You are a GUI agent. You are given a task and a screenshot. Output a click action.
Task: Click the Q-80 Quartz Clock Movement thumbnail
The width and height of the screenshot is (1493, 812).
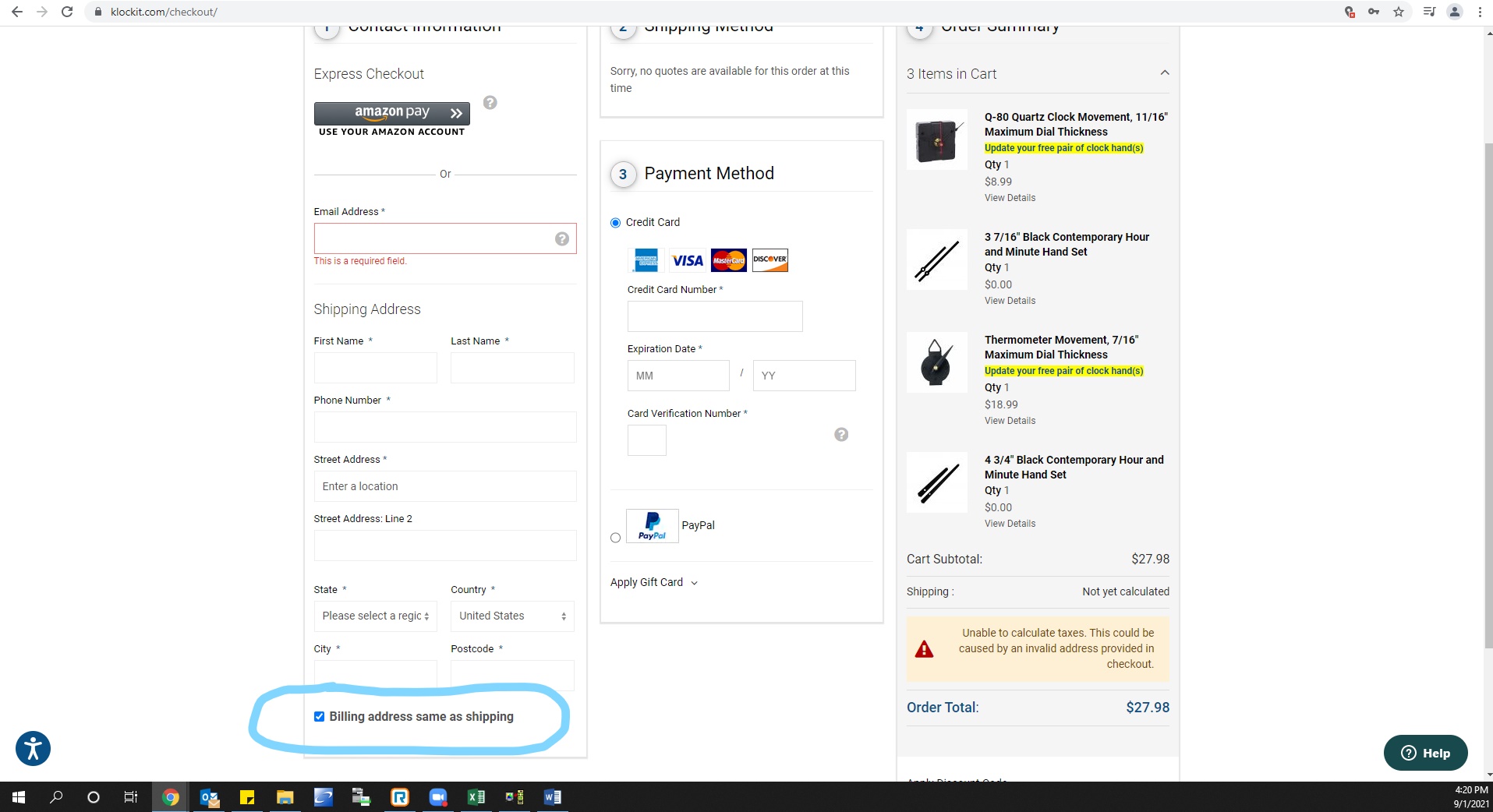[x=936, y=139]
